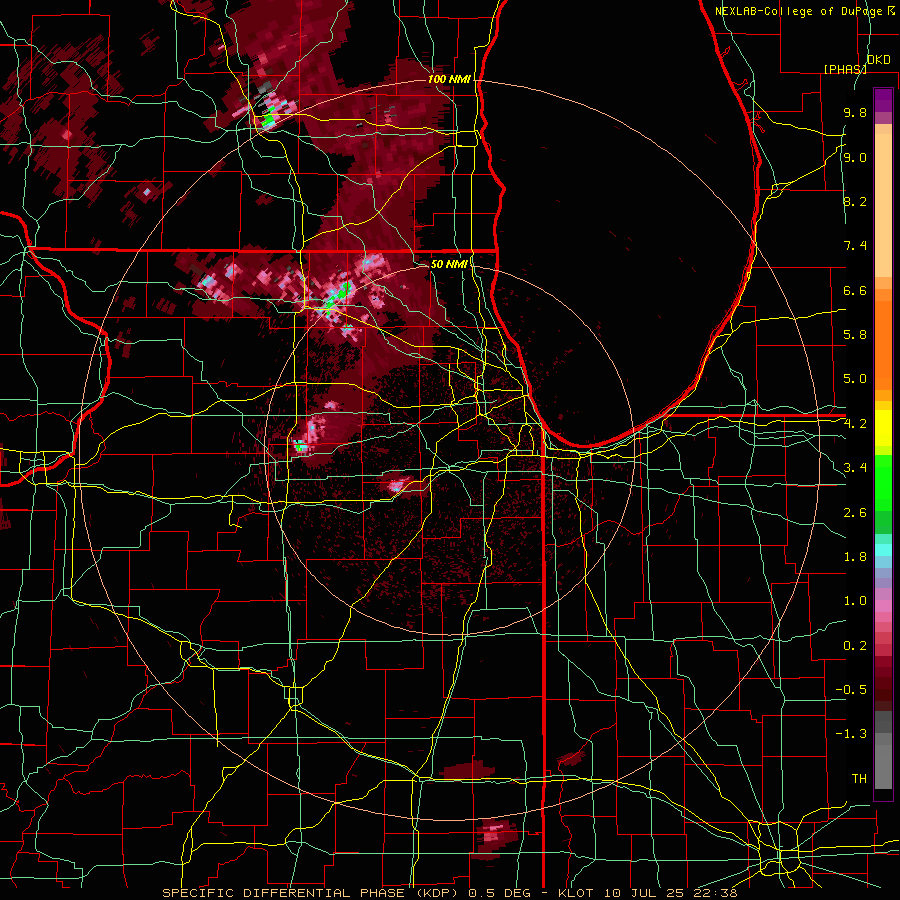Click the 5.8 scale value

click(855, 335)
